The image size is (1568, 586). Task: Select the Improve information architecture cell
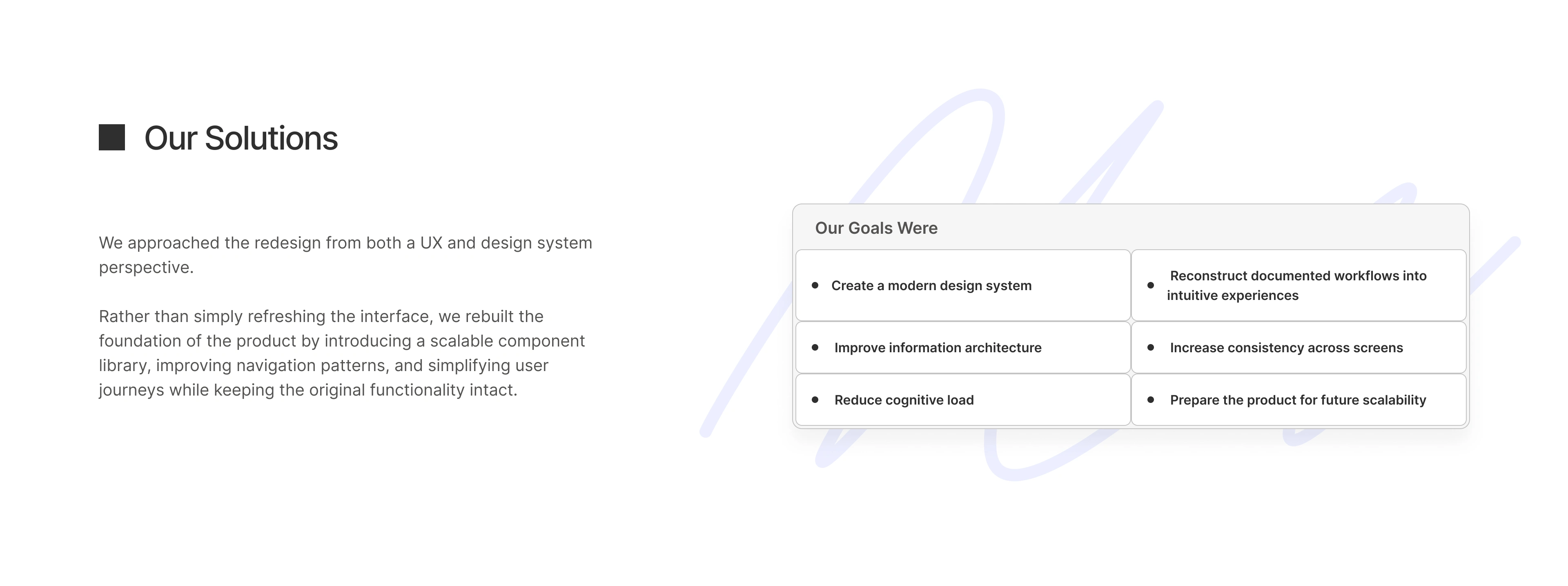pos(963,347)
